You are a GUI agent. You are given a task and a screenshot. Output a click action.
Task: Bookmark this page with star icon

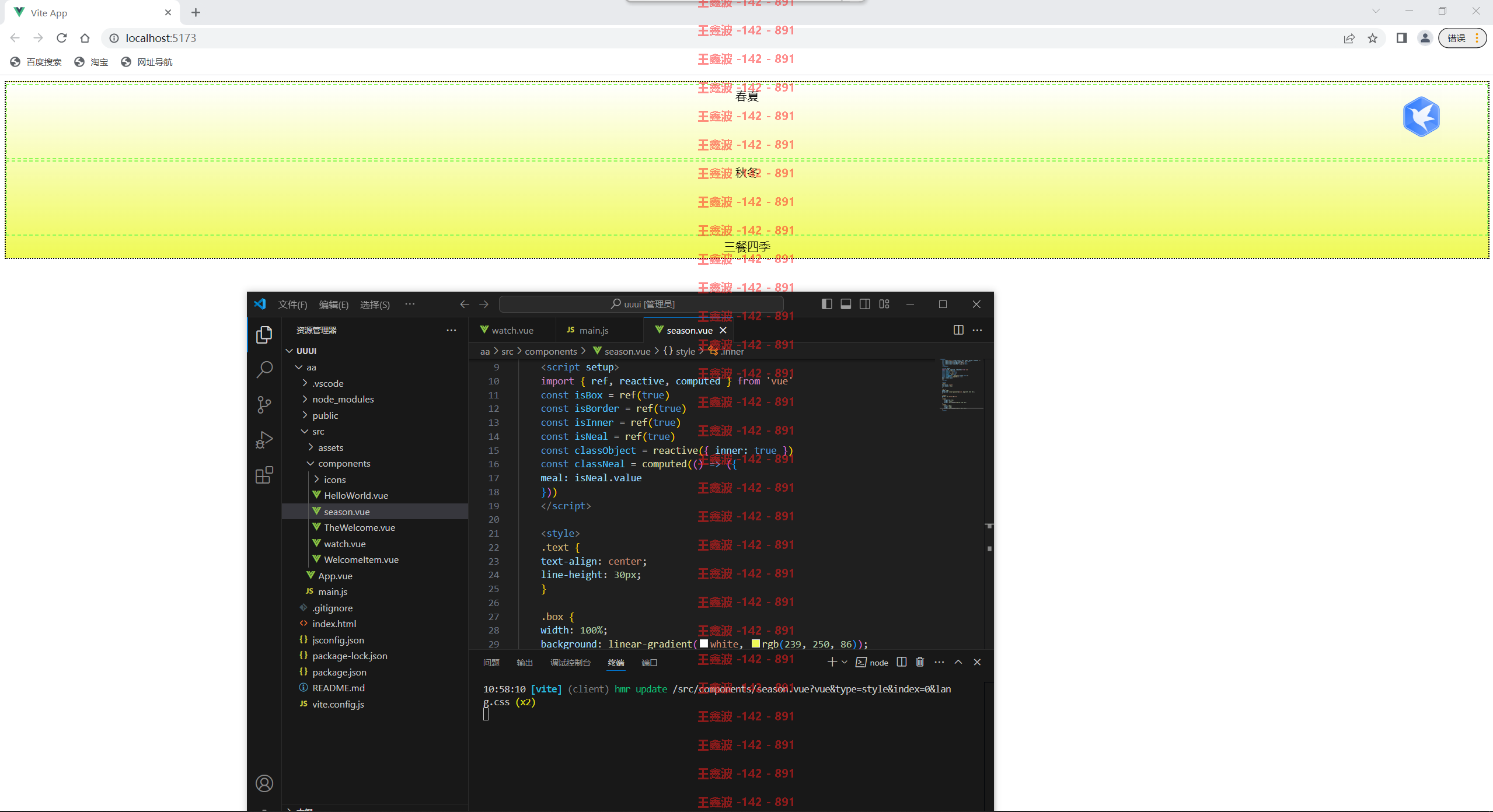(1373, 38)
